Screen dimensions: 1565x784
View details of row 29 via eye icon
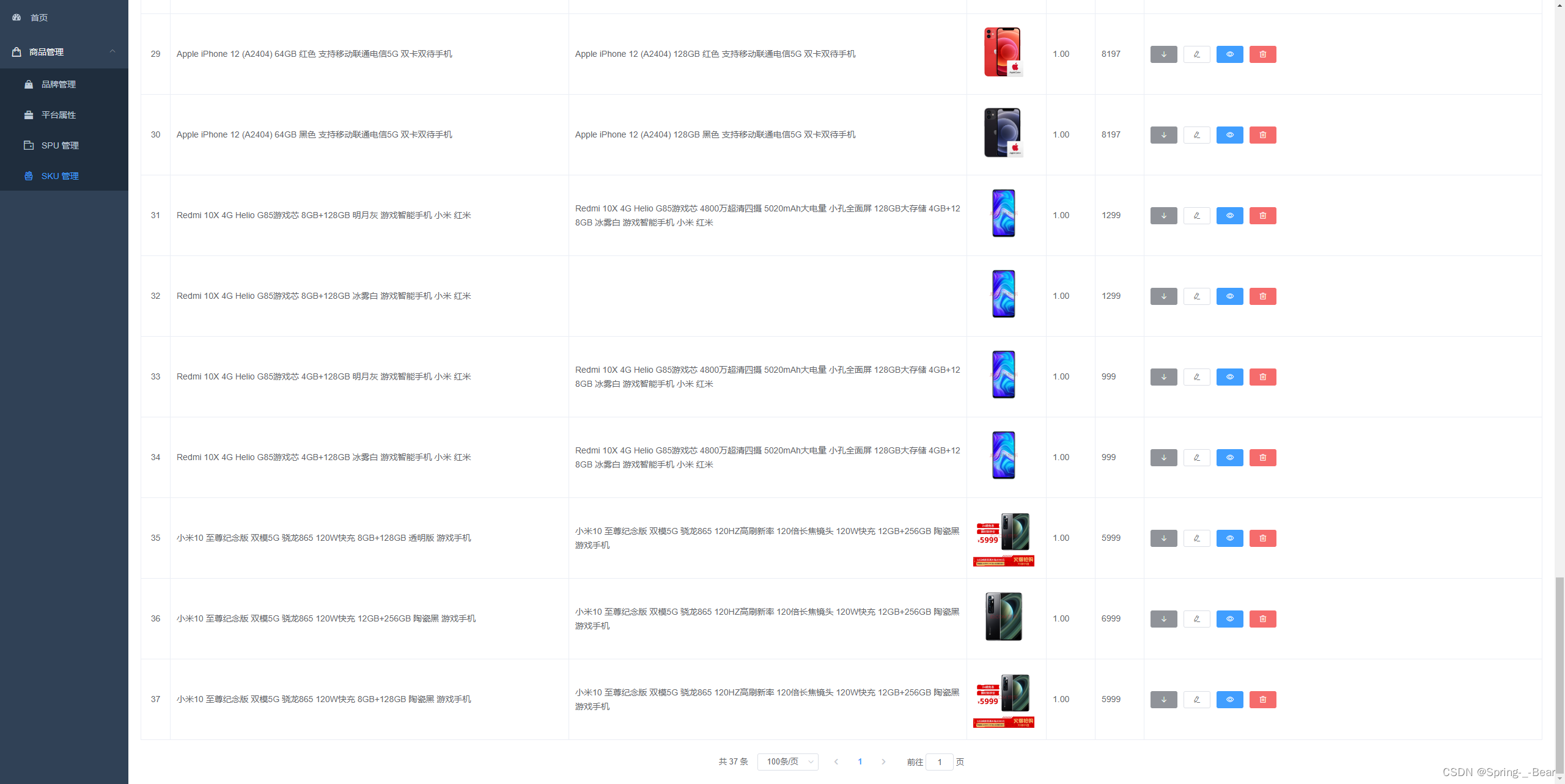[1229, 54]
